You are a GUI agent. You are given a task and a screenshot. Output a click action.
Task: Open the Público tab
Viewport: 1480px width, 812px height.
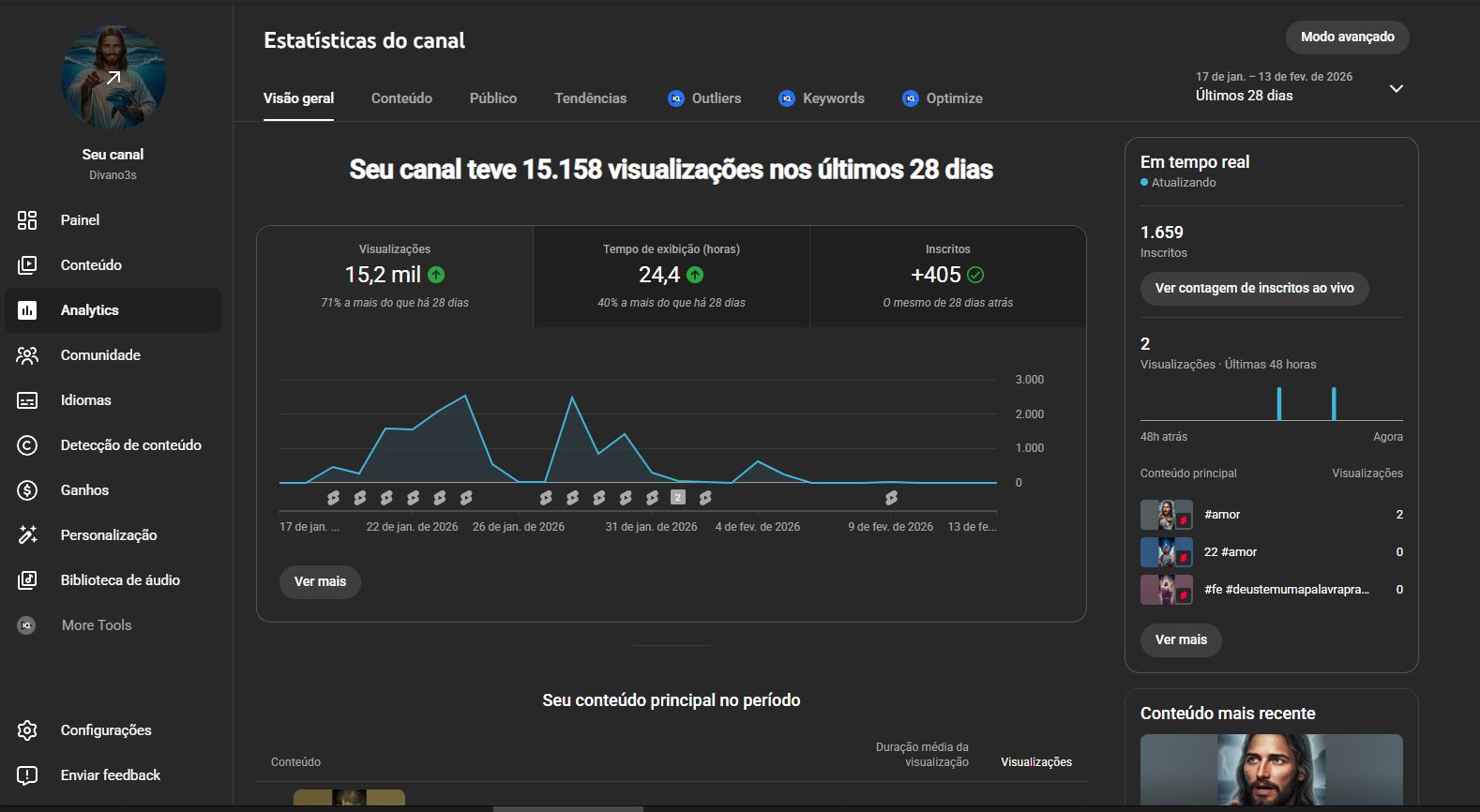click(x=493, y=98)
